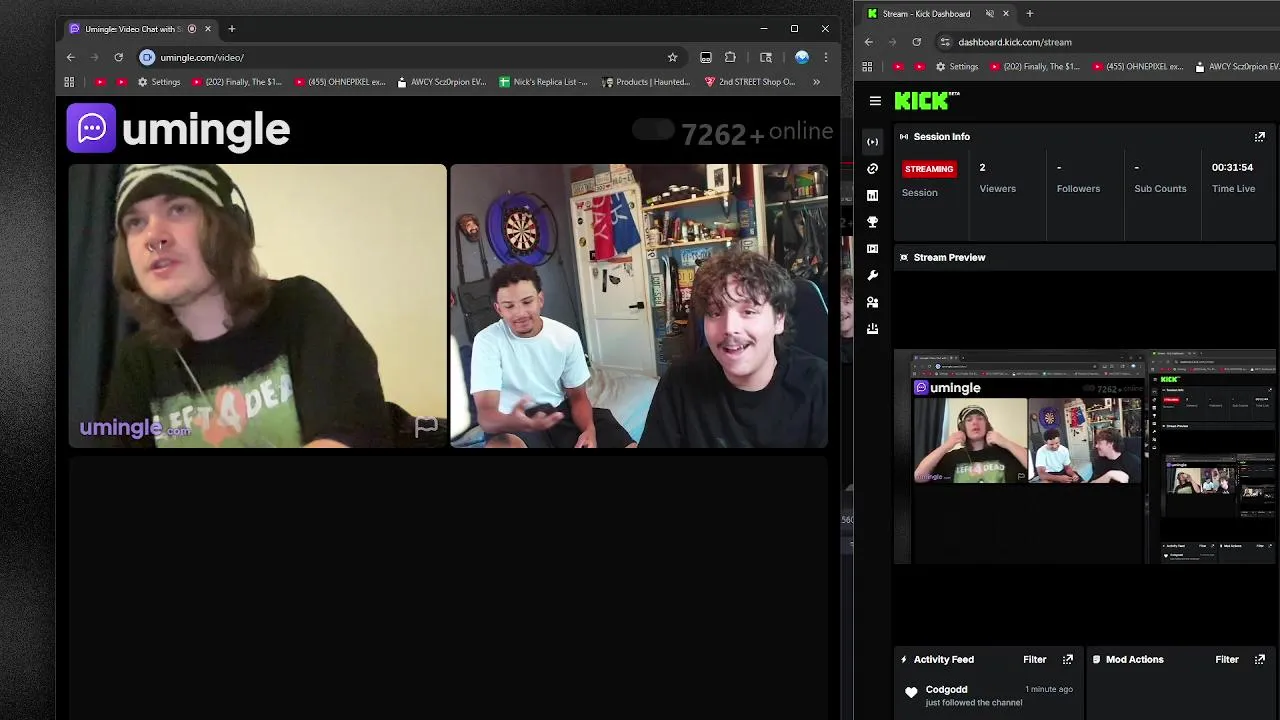The width and height of the screenshot is (1280, 720).
Task: Open Products Haunted bookmark
Action: coord(645,82)
